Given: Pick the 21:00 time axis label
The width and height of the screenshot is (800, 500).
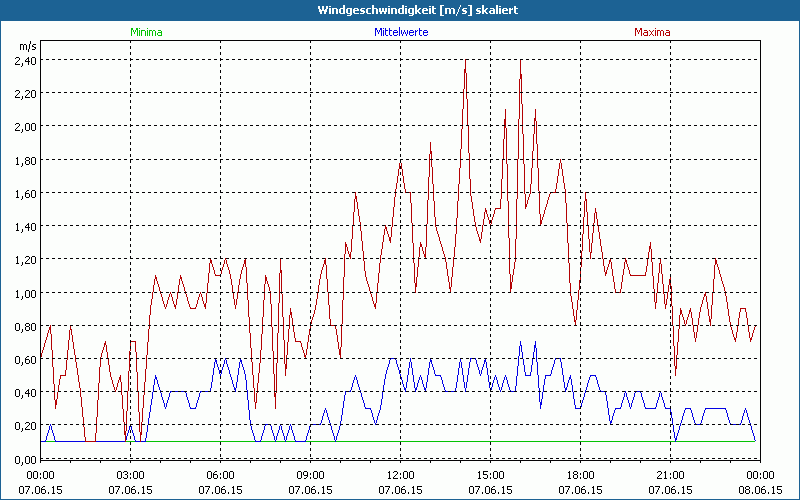Looking at the screenshot, I should [x=671, y=475].
